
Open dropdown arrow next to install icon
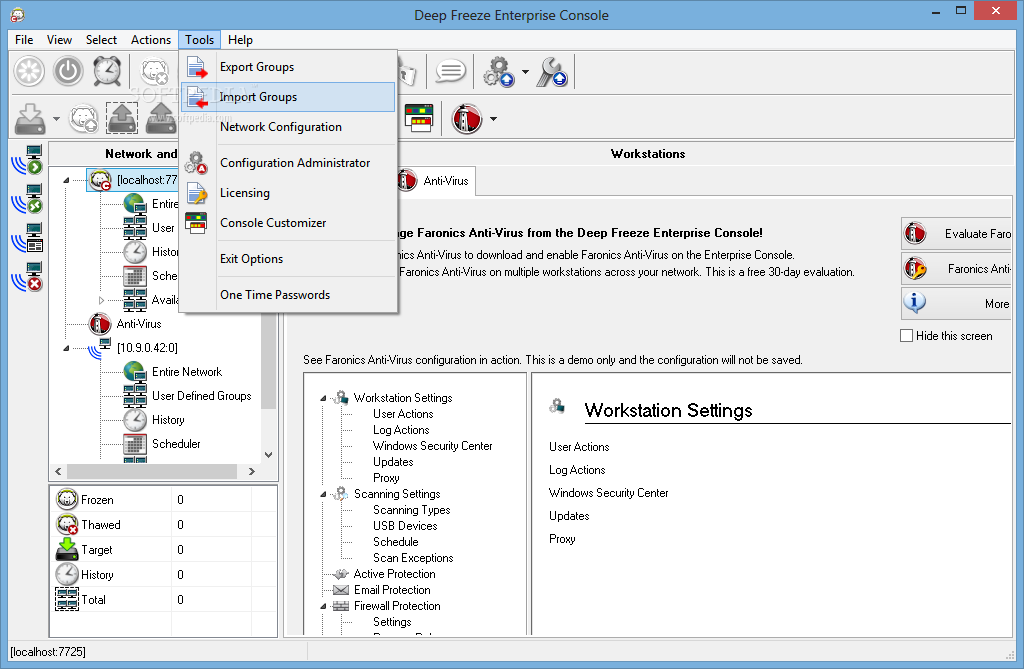click(x=56, y=119)
